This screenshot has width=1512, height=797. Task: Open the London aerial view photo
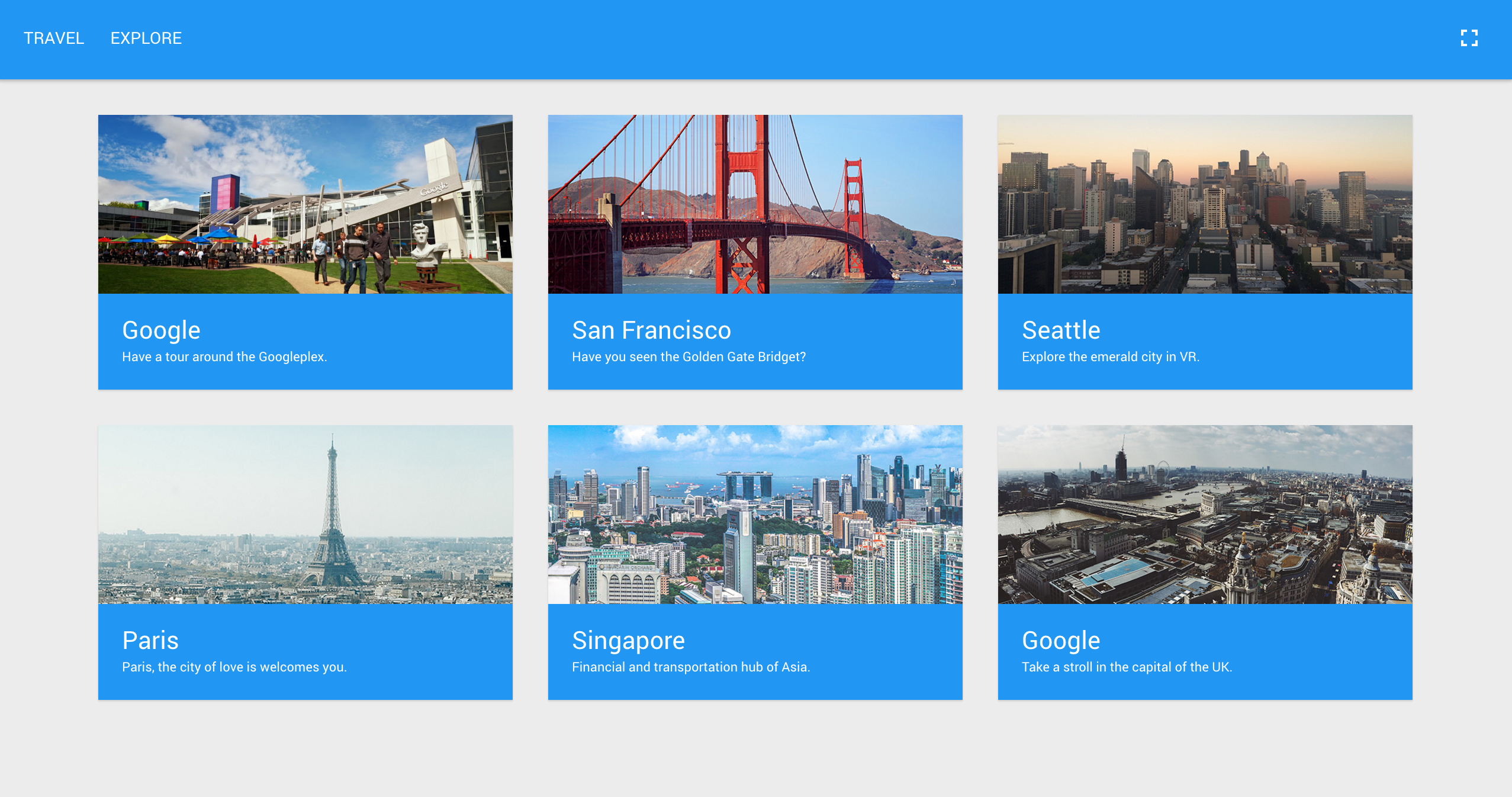1205,515
